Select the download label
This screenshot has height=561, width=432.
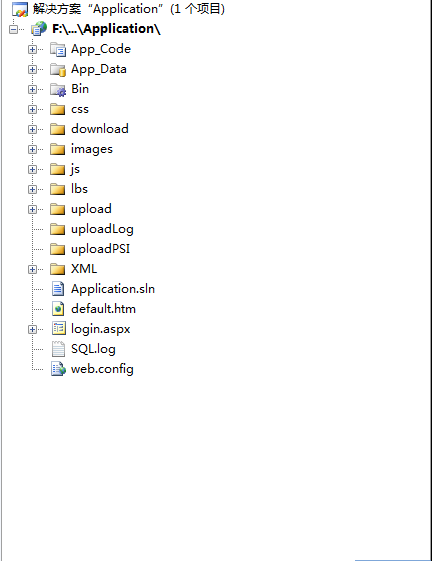pos(100,129)
